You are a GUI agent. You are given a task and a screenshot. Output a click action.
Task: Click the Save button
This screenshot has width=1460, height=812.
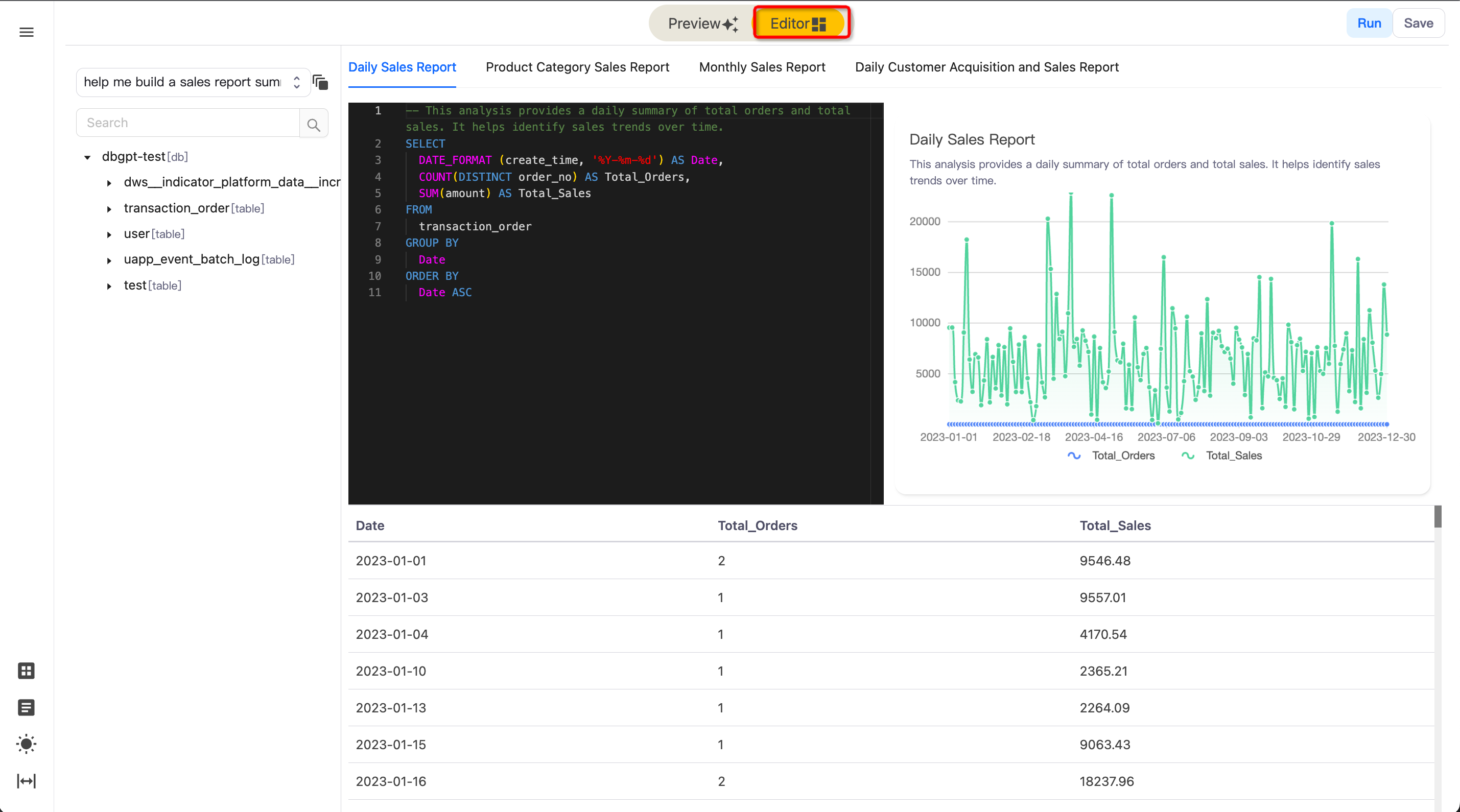point(1418,23)
